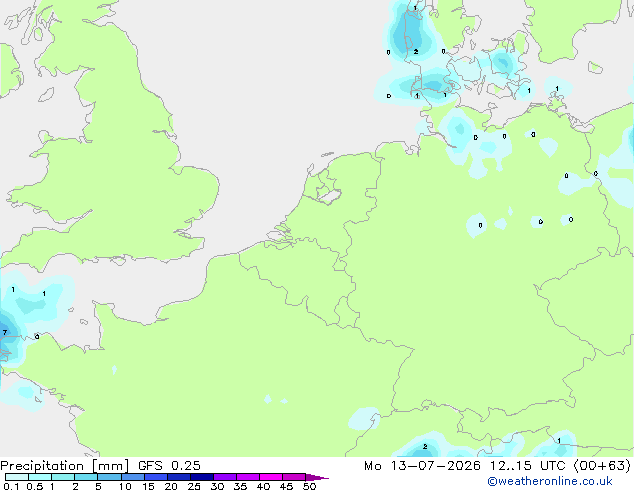Select the 35–40 mm legend color swatch
This screenshot has width=634, height=490.
[248, 477]
